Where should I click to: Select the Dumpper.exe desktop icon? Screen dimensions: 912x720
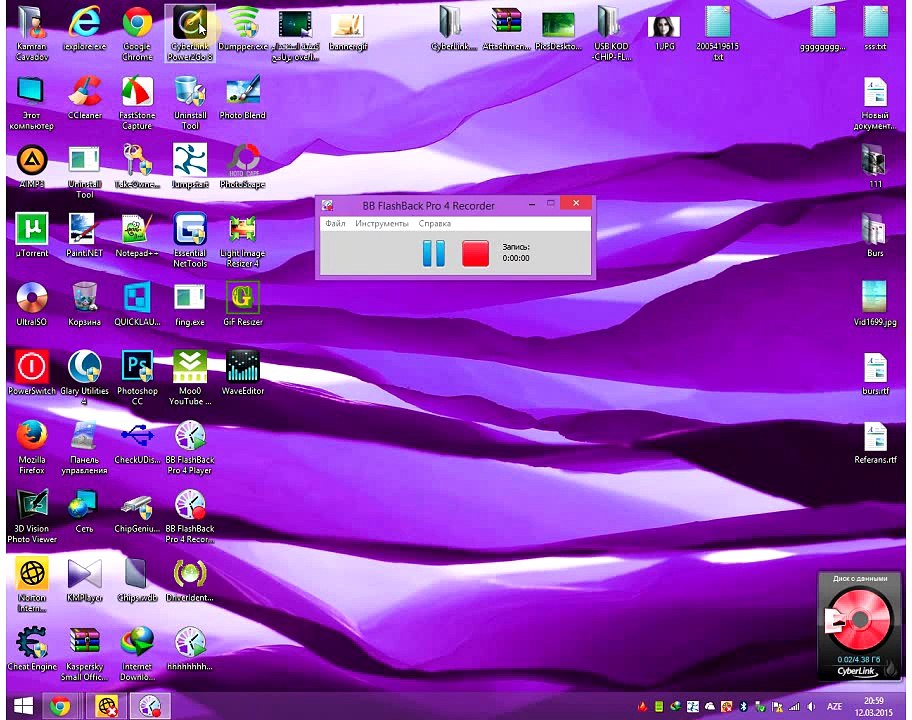tap(243, 28)
